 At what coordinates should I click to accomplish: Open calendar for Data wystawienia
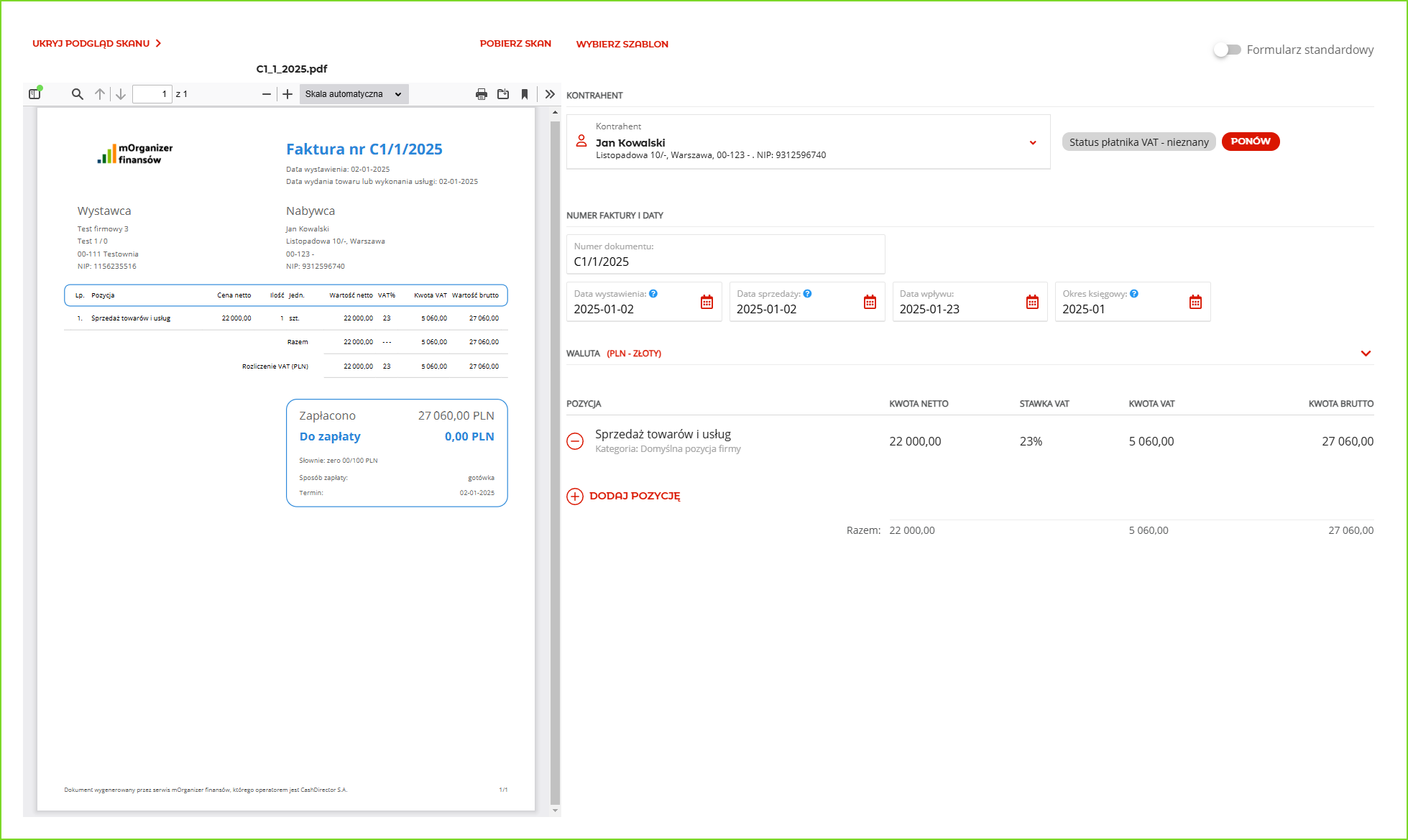707,302
